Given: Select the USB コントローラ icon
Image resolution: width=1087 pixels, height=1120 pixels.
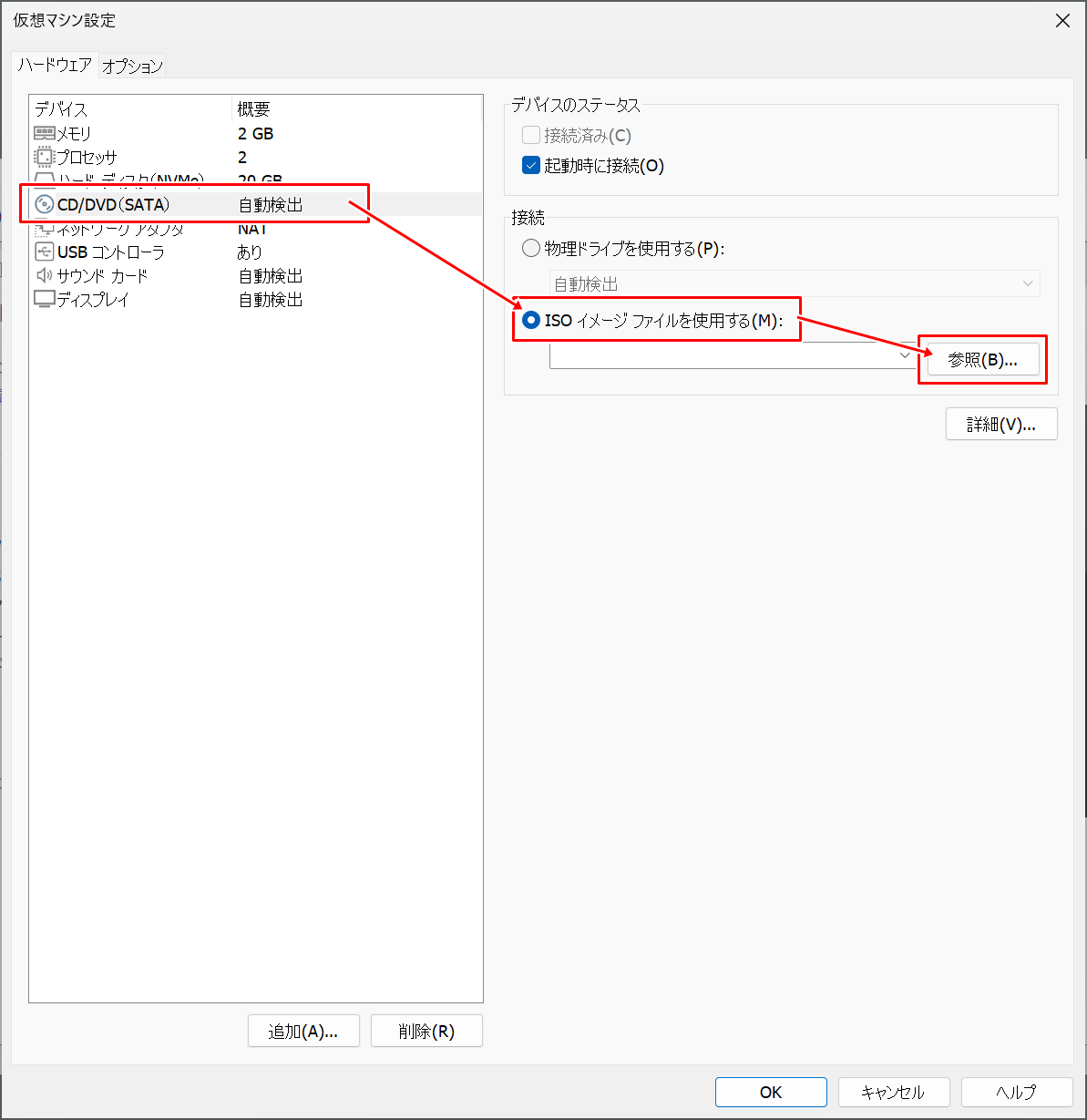Looking at the screenshot, I should coord(44,252).
